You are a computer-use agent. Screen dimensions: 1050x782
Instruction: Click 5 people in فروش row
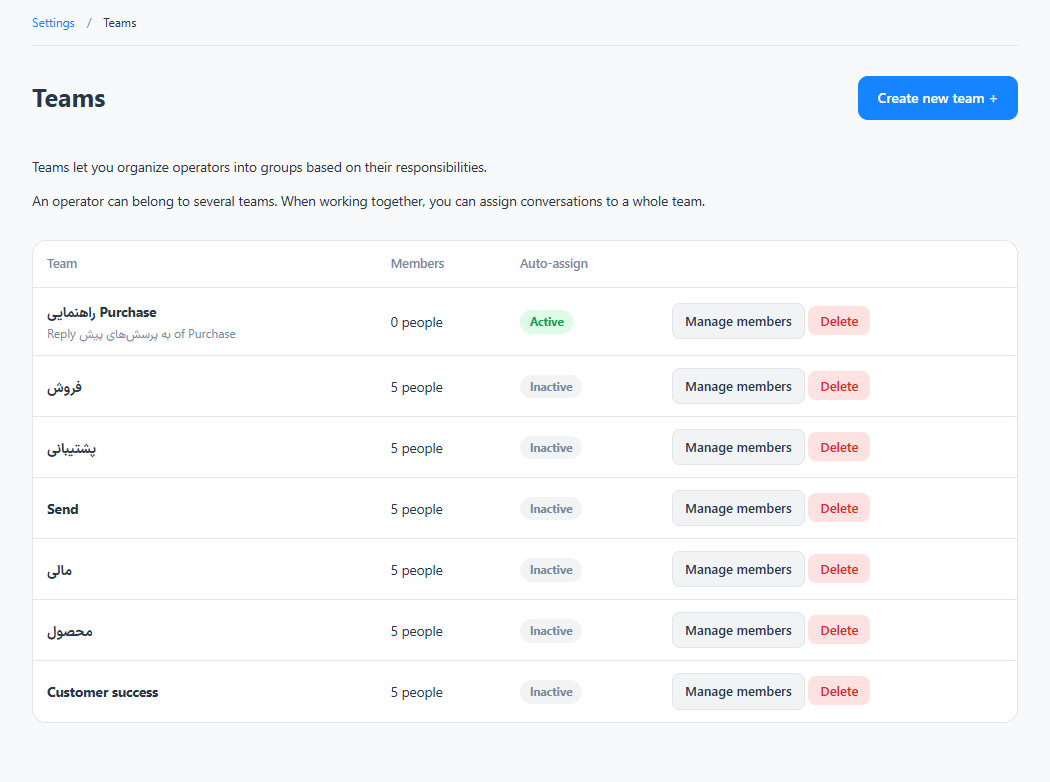pyautogui.click(x=417, y=387)
